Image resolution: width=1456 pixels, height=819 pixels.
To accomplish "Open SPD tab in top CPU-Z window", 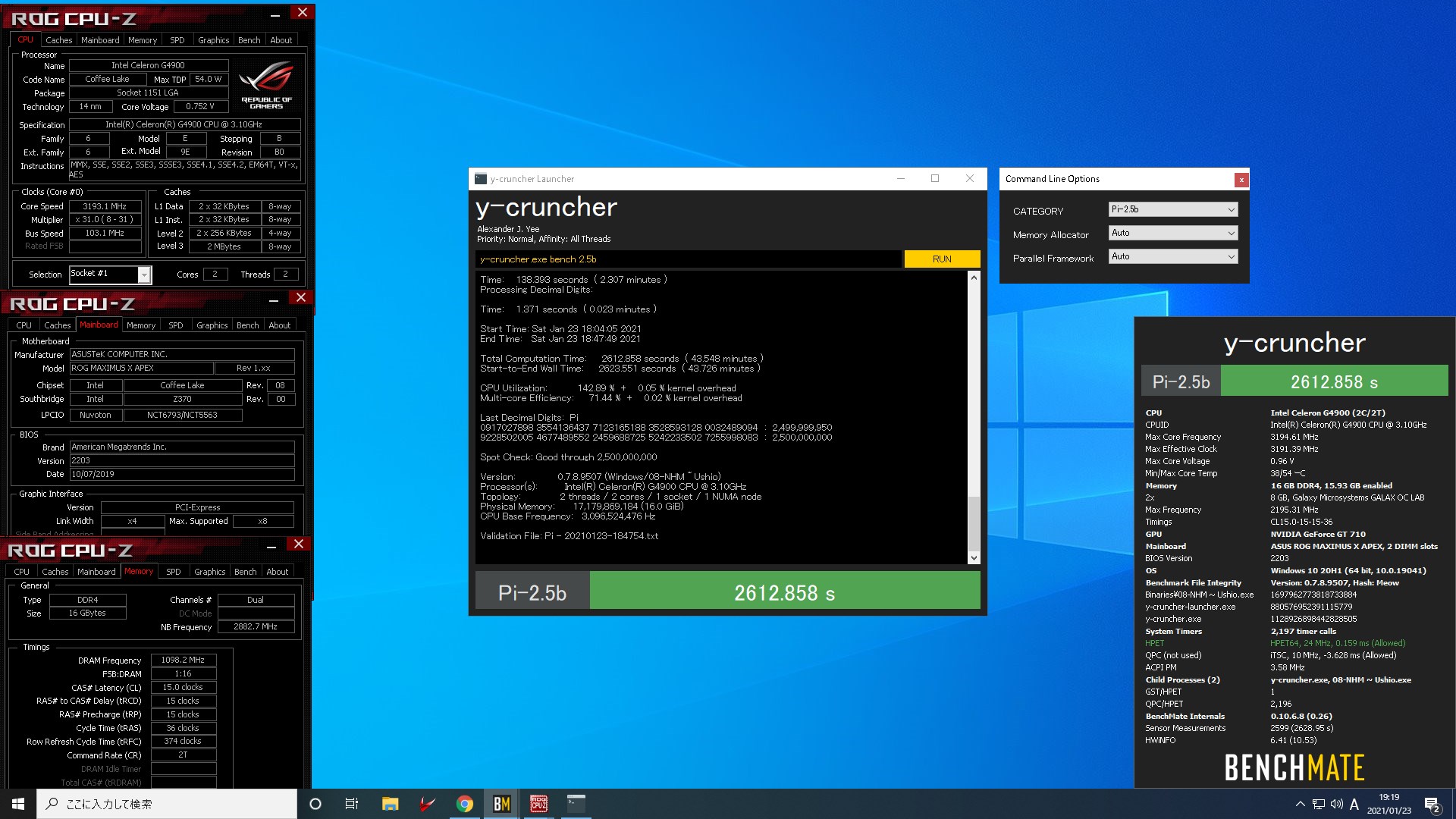I will click(x=177, y=40).
